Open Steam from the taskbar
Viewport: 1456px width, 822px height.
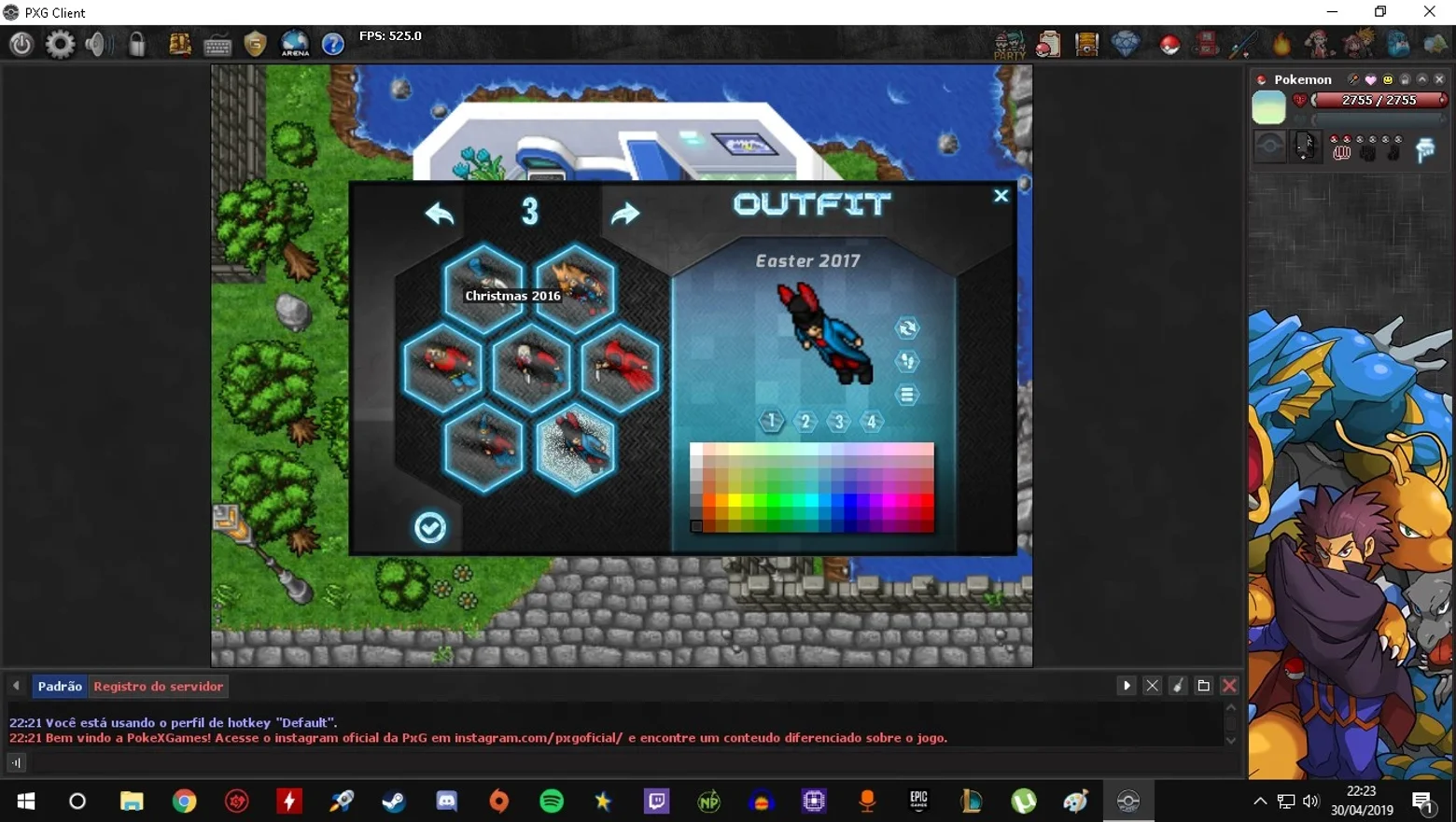[x=394, y=801]
